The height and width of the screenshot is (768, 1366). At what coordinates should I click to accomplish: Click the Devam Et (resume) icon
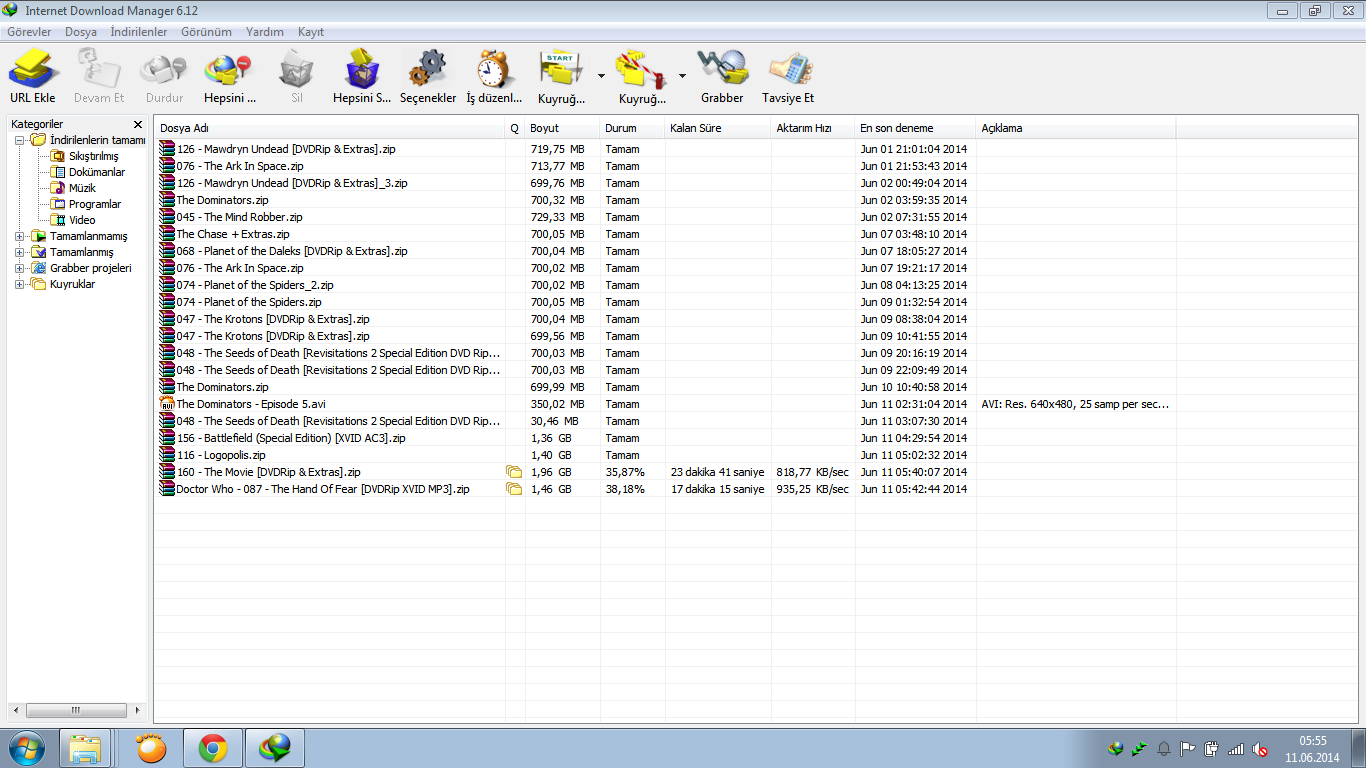pos(99,70)
